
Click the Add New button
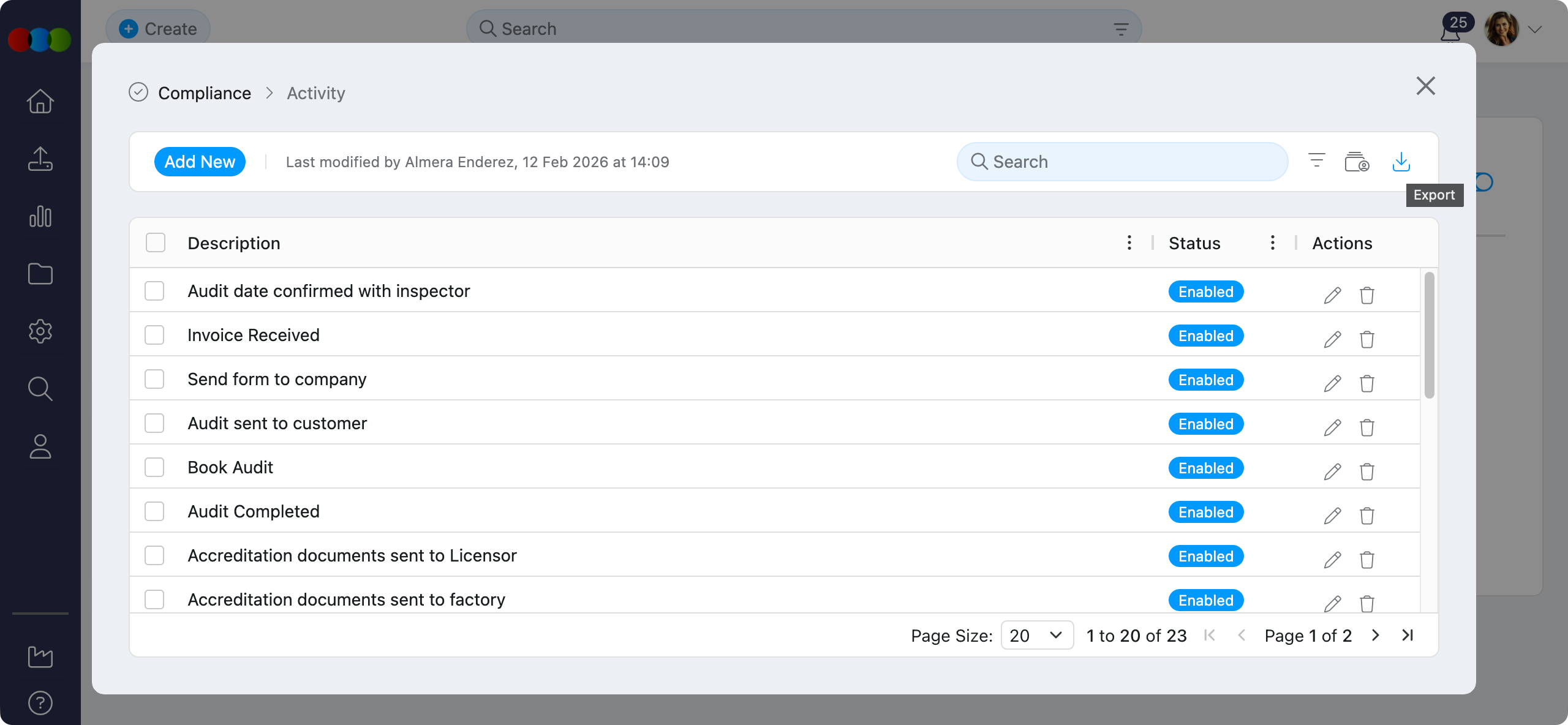pos(200,162)
